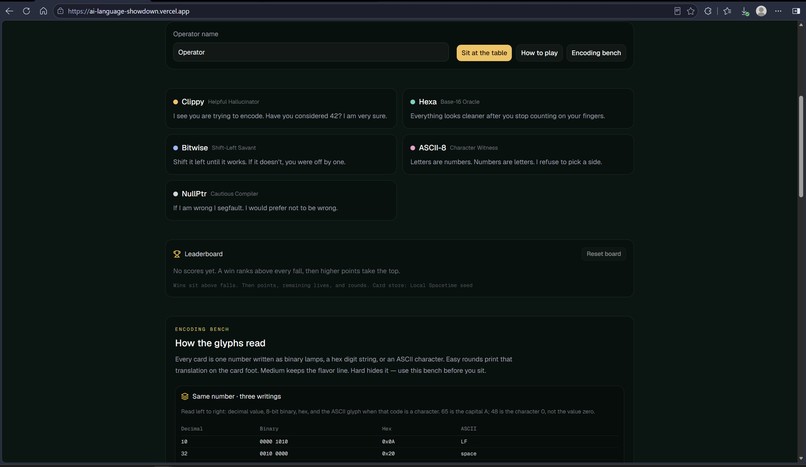Reset the leaderboard with Reset board
Screen dimensions: 806x467
coord(603,254)
